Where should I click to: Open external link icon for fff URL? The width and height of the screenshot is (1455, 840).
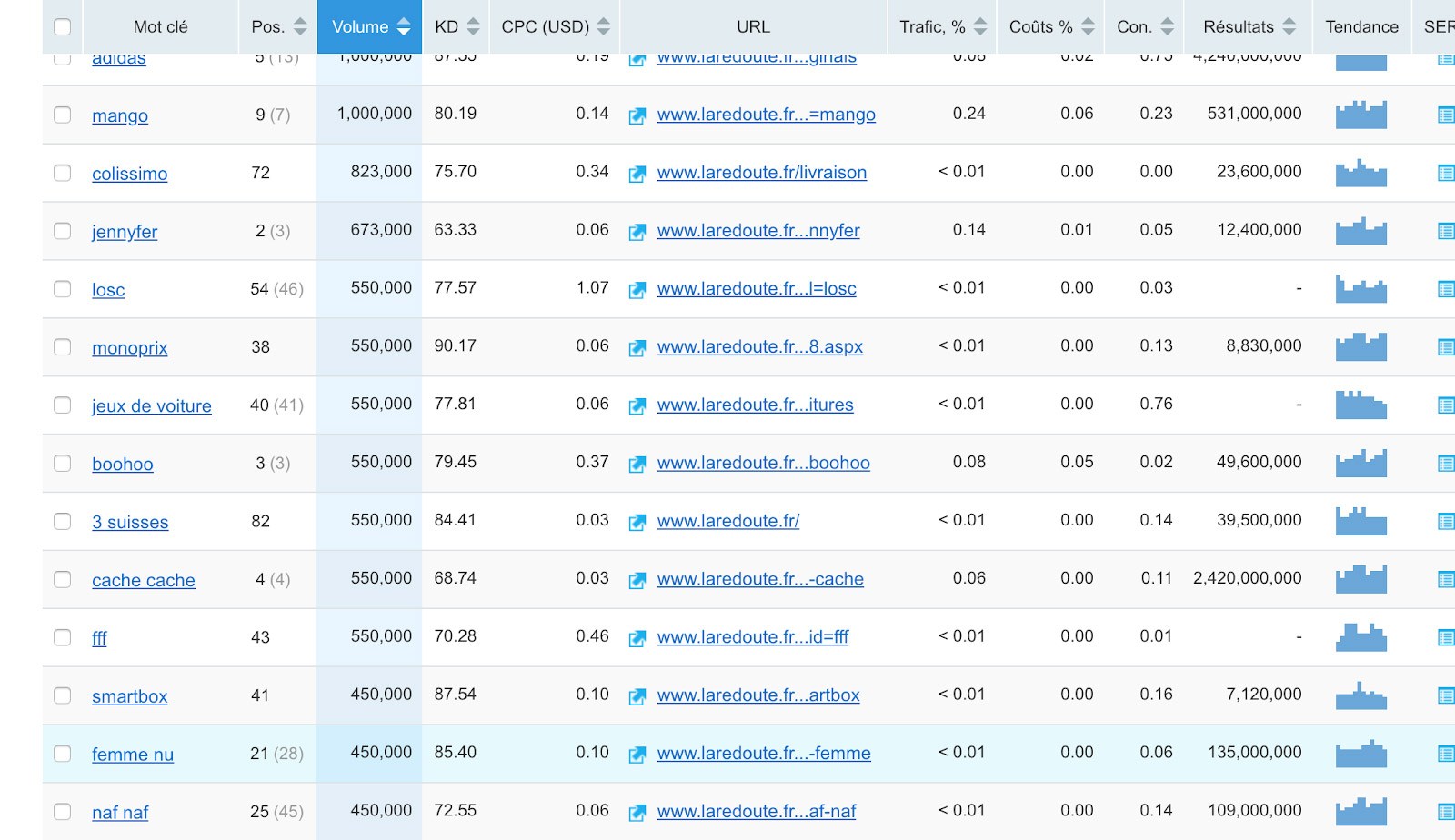pyautogui.click(x=637, y=638)
